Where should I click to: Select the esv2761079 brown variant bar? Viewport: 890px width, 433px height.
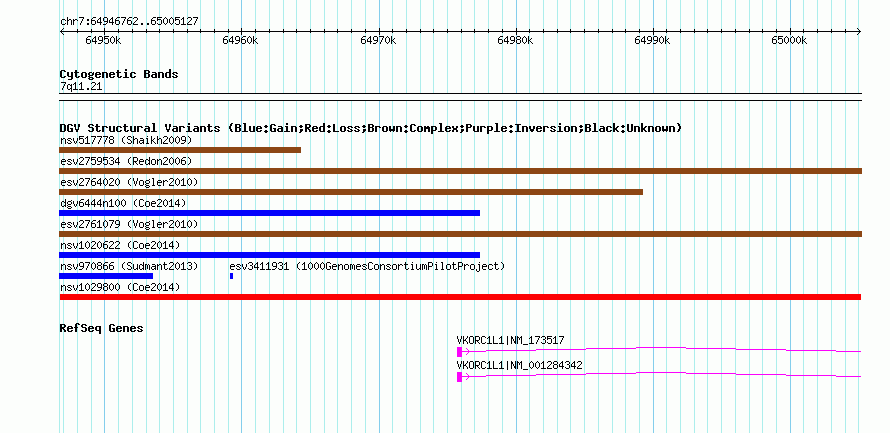point(460,234)
